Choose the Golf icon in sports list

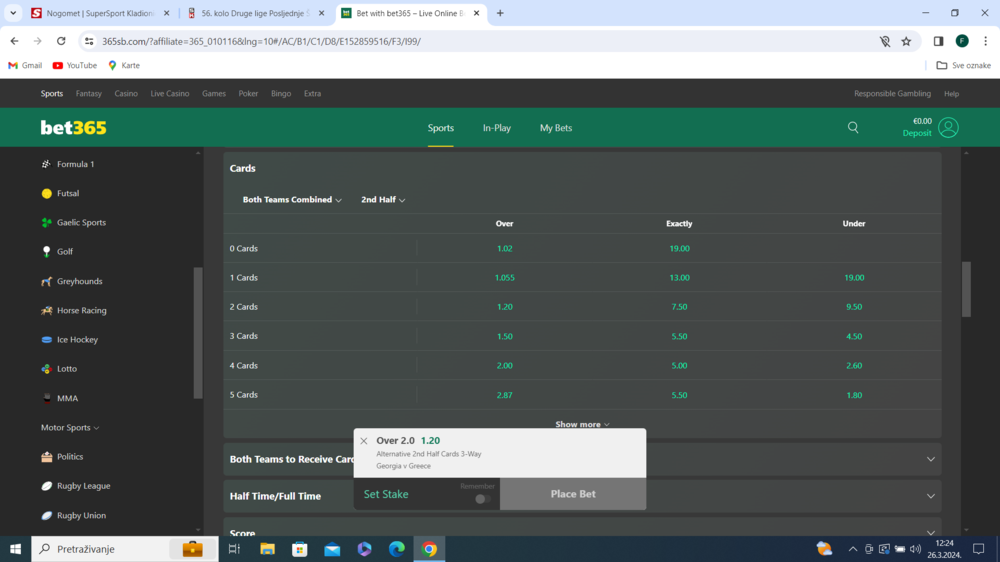[47, 252]
